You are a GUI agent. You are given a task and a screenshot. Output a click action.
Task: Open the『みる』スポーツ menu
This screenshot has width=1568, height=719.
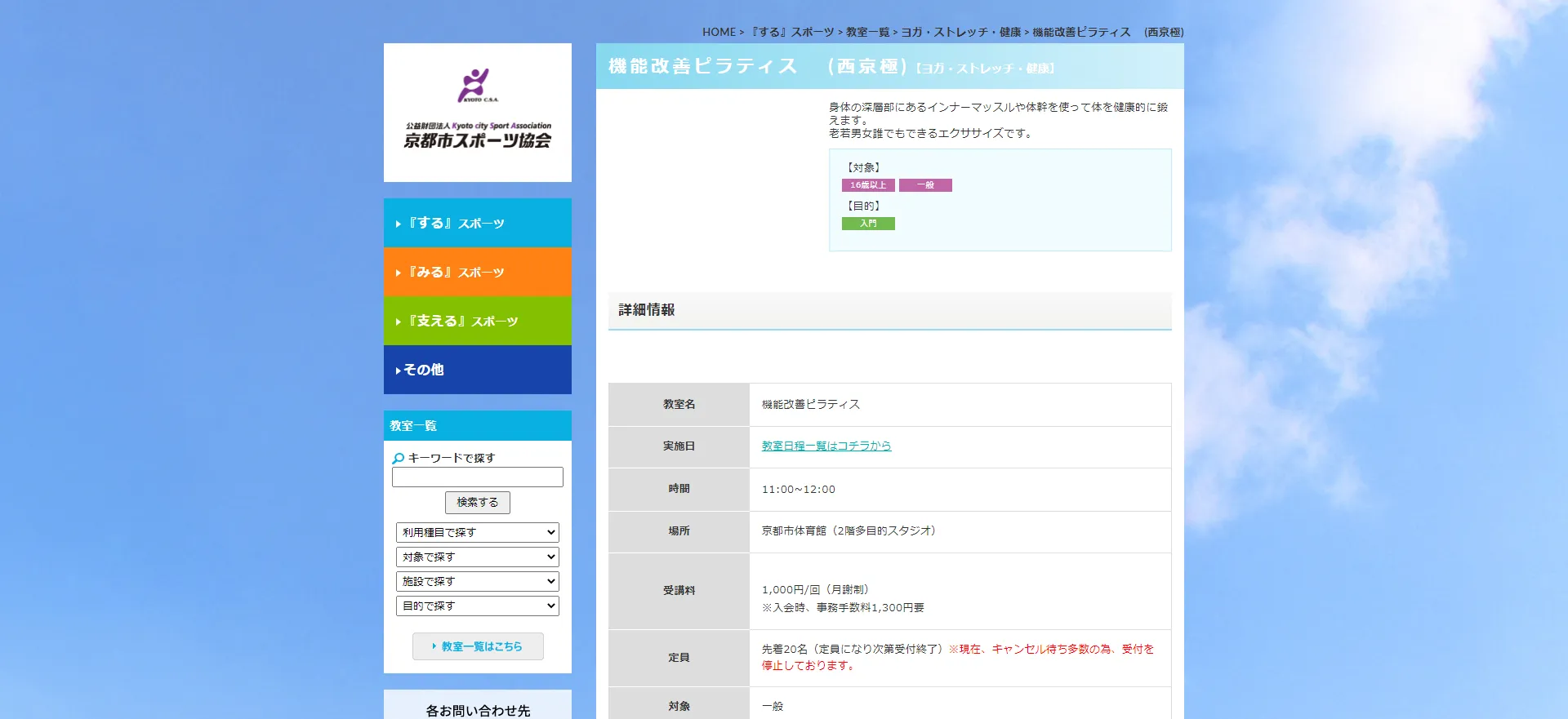(x=477, y=272)
